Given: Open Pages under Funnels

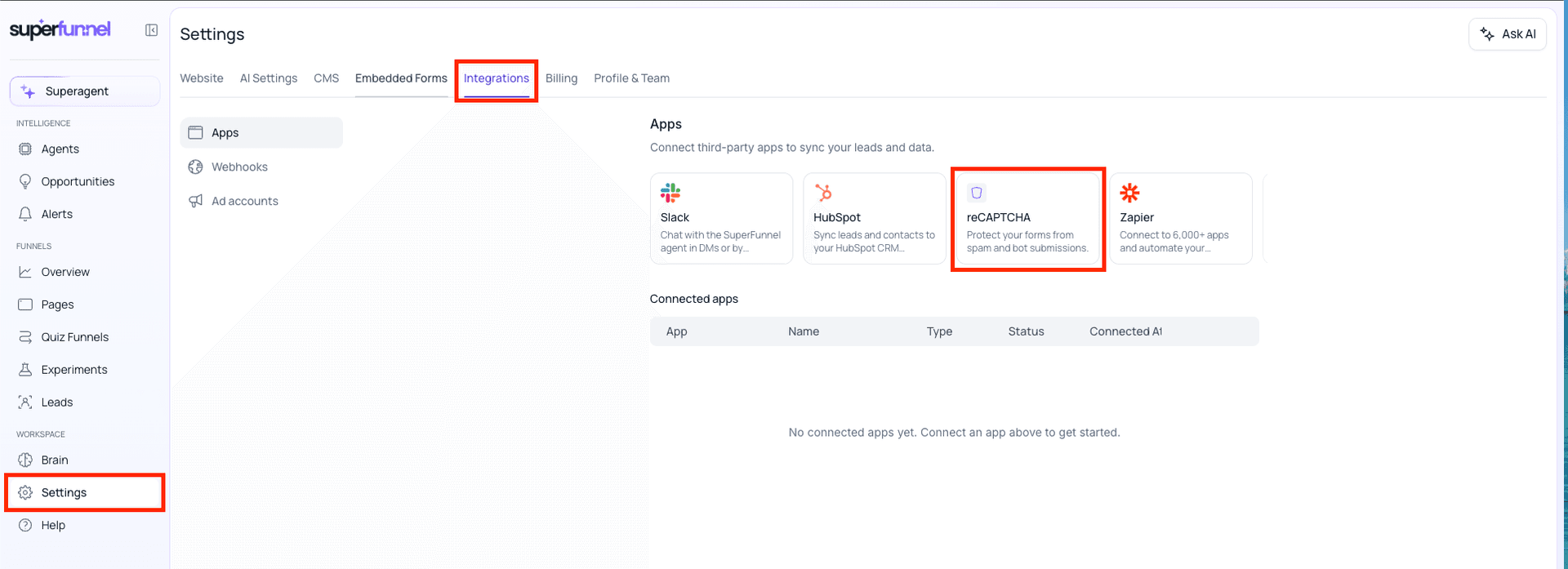Looking at the screenshot, I should click(85, 305).
